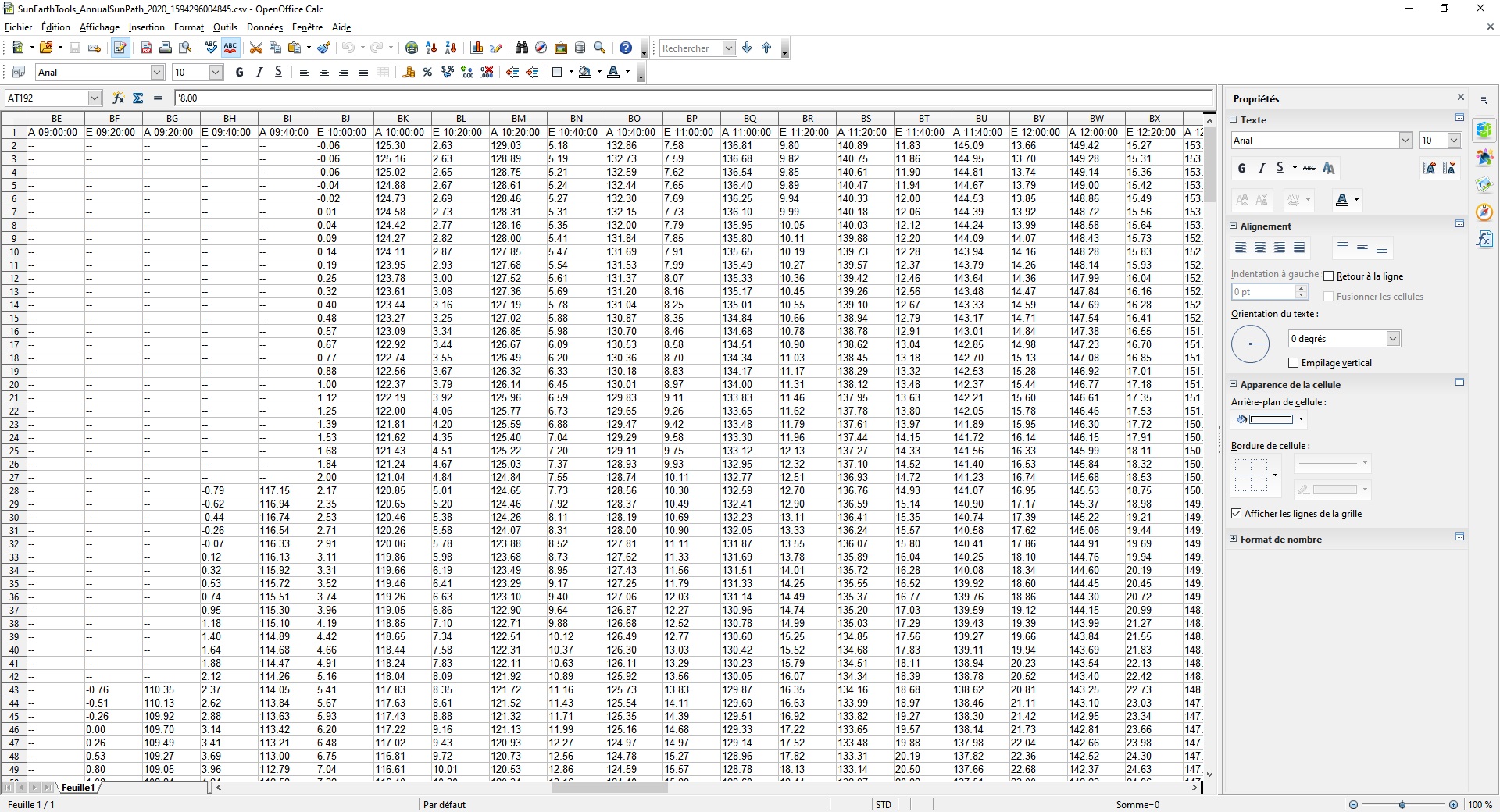Open the toolbar font size dropdown
This screenshot has height=812, width=1500.
pos(216,72)
